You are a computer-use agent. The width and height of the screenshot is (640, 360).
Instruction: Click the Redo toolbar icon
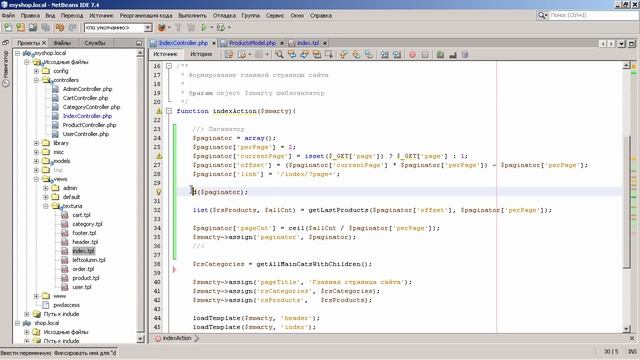[73, 28]
